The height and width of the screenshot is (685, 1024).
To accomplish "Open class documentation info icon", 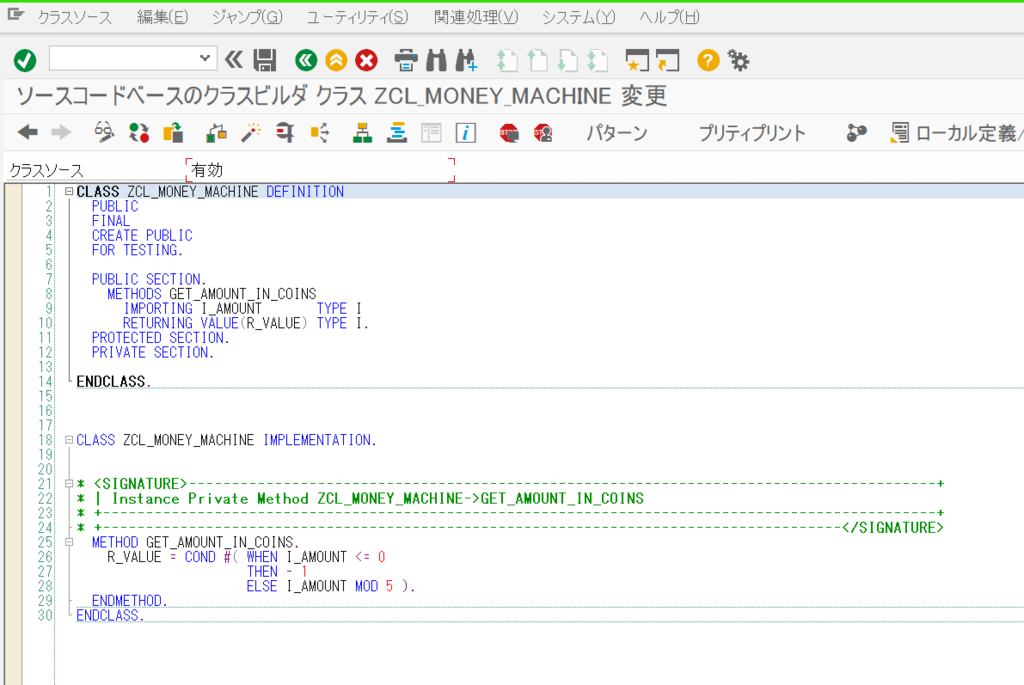I will [x=465, y=133].
